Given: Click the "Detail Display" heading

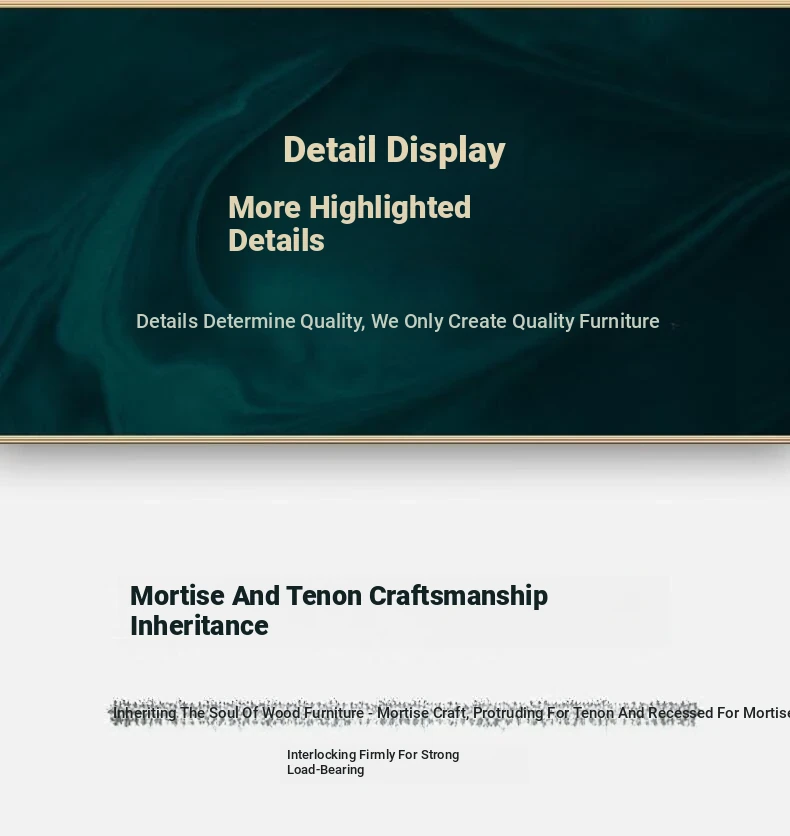Looking at the screenshot, I should tap(393, 150).
